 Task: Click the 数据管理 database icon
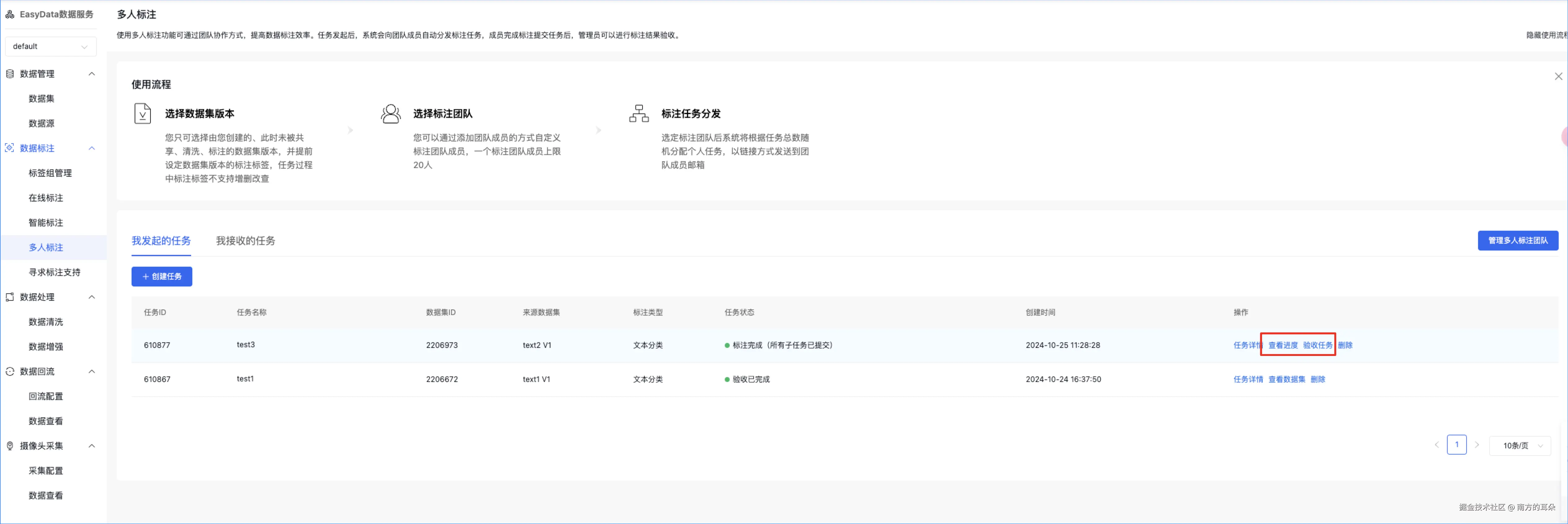point(10,74)
